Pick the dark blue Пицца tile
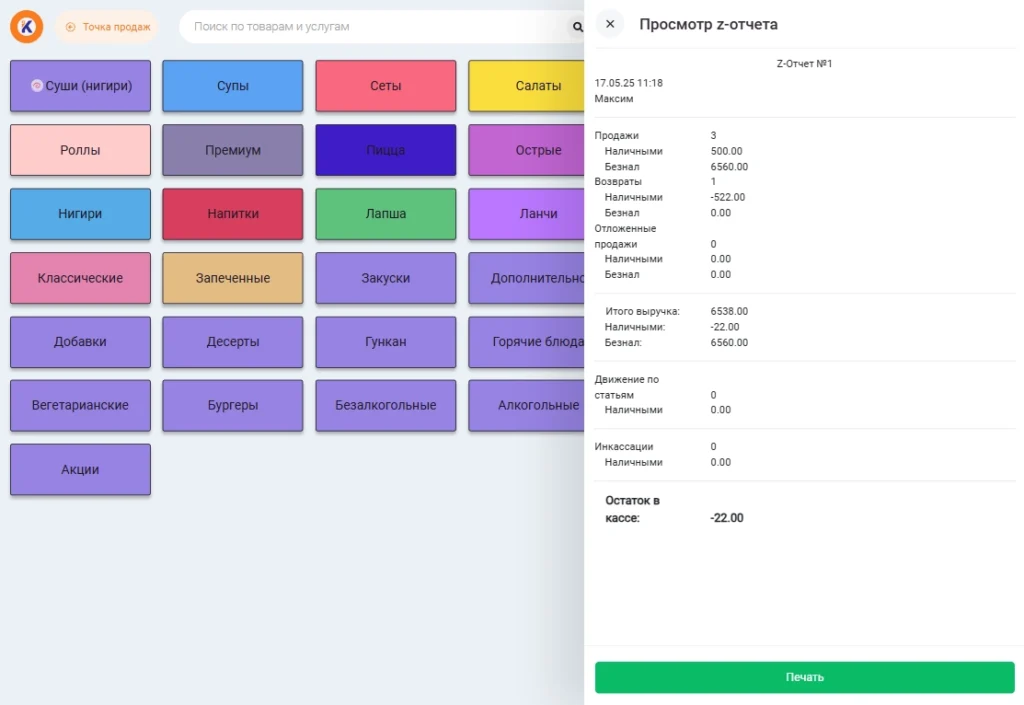 point(386,150)
